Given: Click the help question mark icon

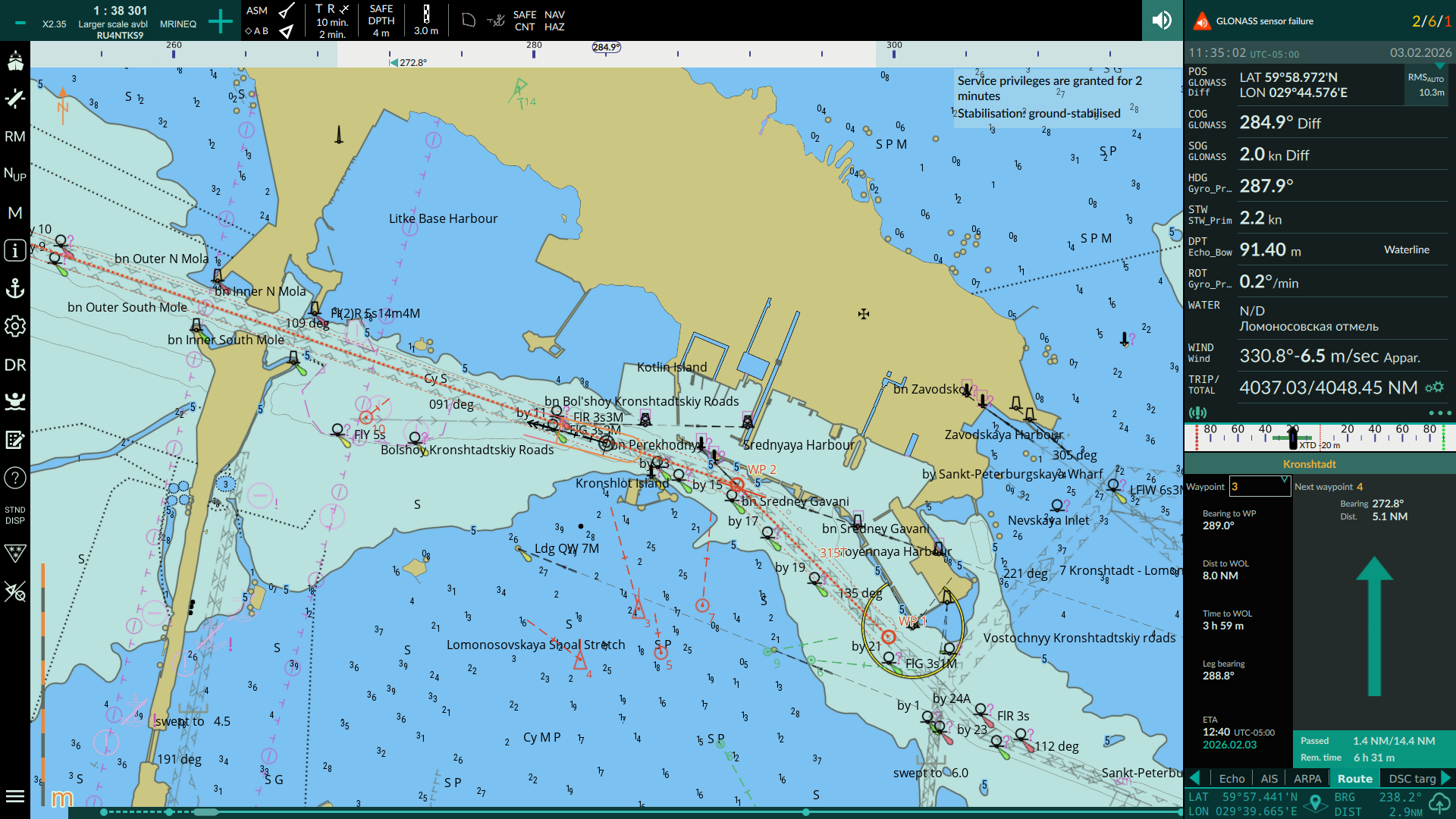Looking at the screenshot, I should click(15, 478).
